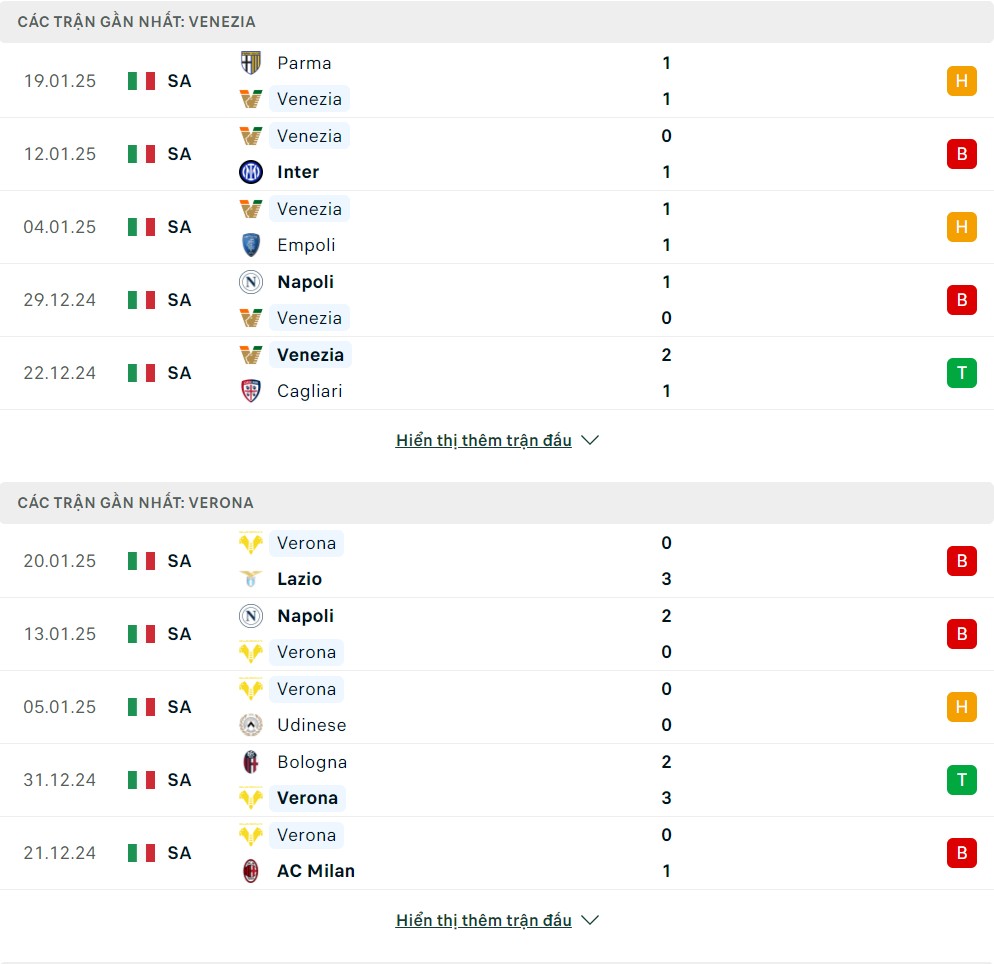The image size is (994, 964).
Task: Click the Udinese club crest icon
Action: click(250, 724)
